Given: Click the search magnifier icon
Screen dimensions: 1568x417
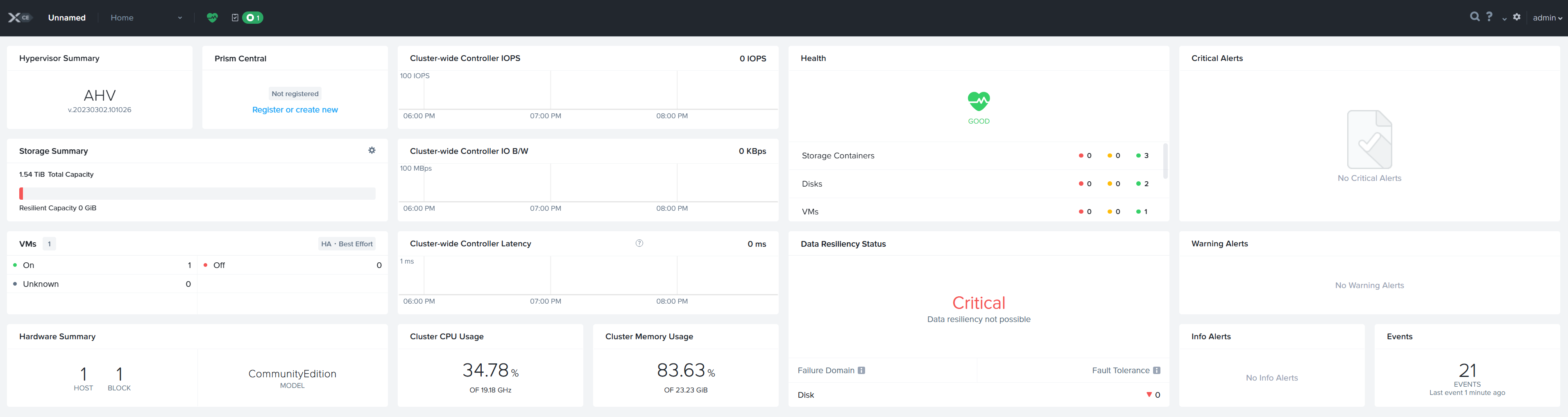Looking at the screenshot, I should click(1474, 17).
